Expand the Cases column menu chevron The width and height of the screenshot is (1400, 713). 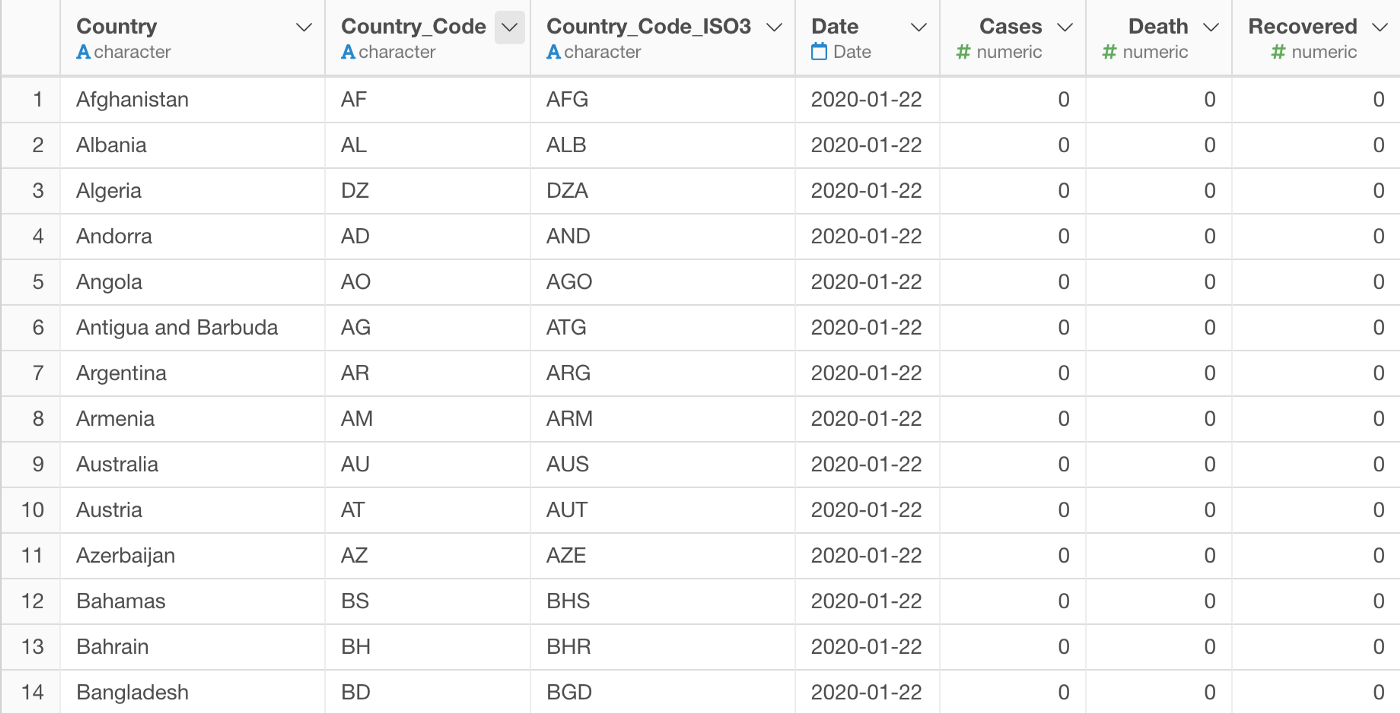(1064, 28)
